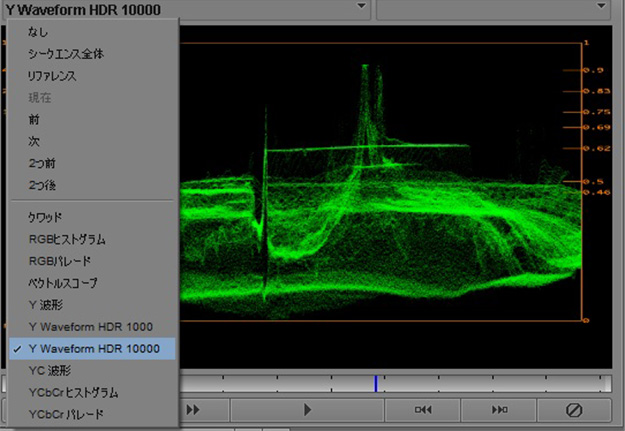The width and height of the screenshot is (625, 431).
Task: Click the 0.62 scale label
Action: [597, 149]
